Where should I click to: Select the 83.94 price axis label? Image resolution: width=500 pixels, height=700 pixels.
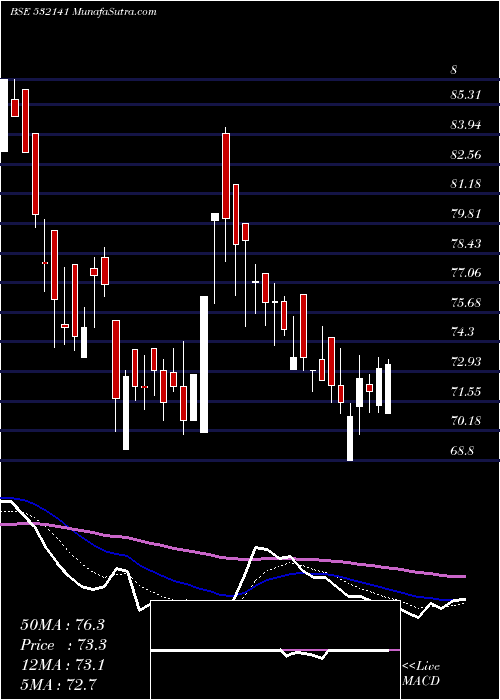467,125
